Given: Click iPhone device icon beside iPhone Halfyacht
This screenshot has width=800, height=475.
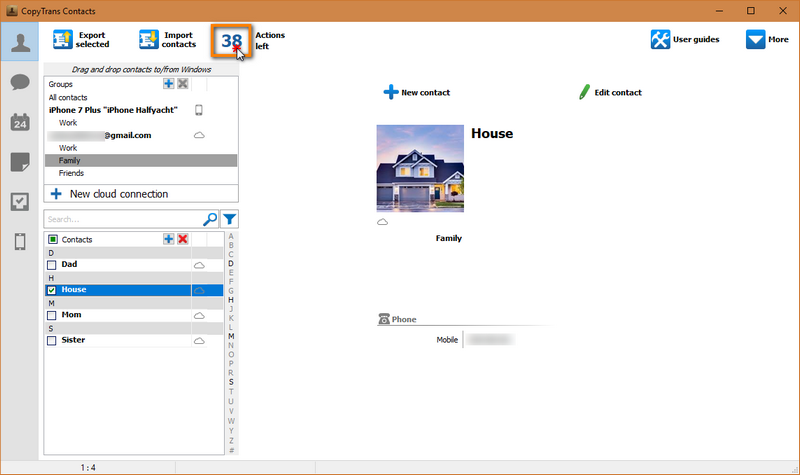Looking at the screenshot, I should click(199, 110).
